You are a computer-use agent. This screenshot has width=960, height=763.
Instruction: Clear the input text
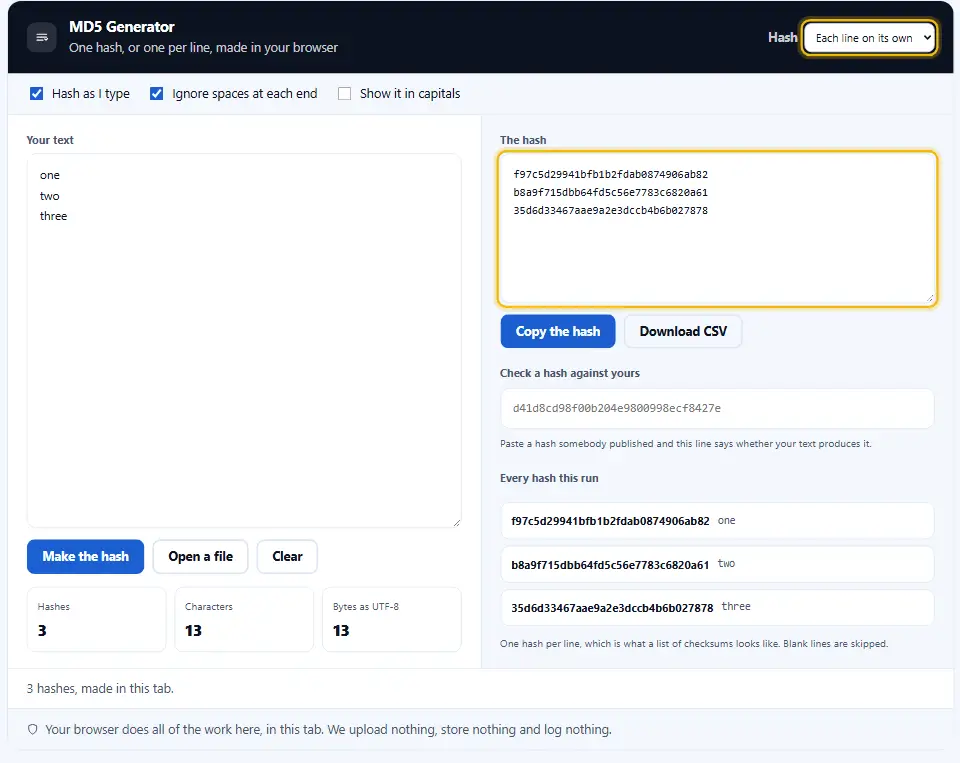[x=287, y=557]
